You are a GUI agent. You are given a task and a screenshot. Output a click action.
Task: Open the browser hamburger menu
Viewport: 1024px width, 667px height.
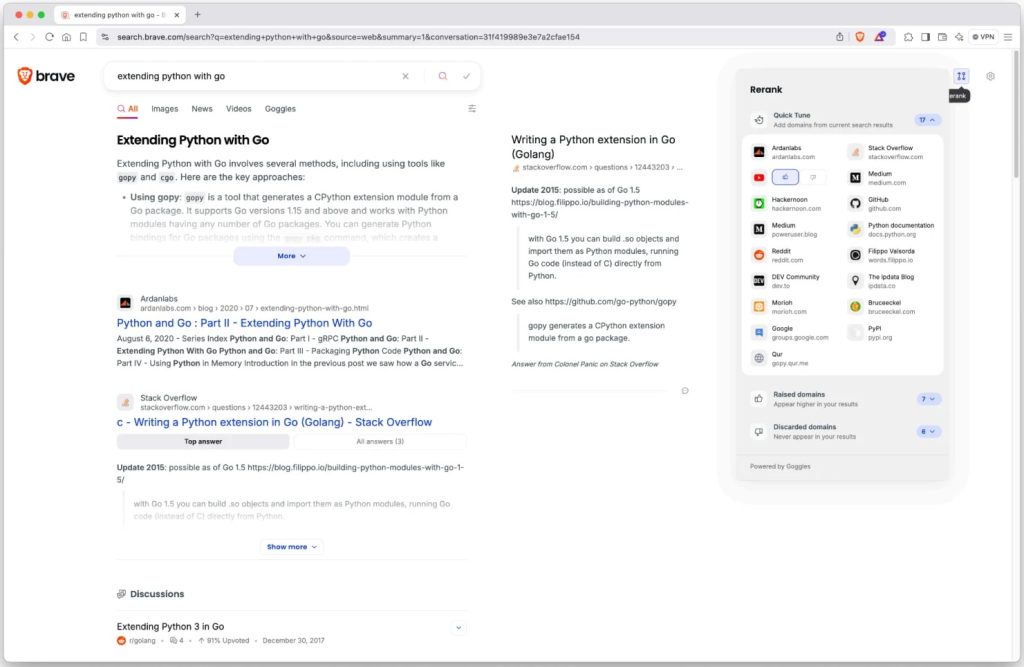click(1008, 37)
